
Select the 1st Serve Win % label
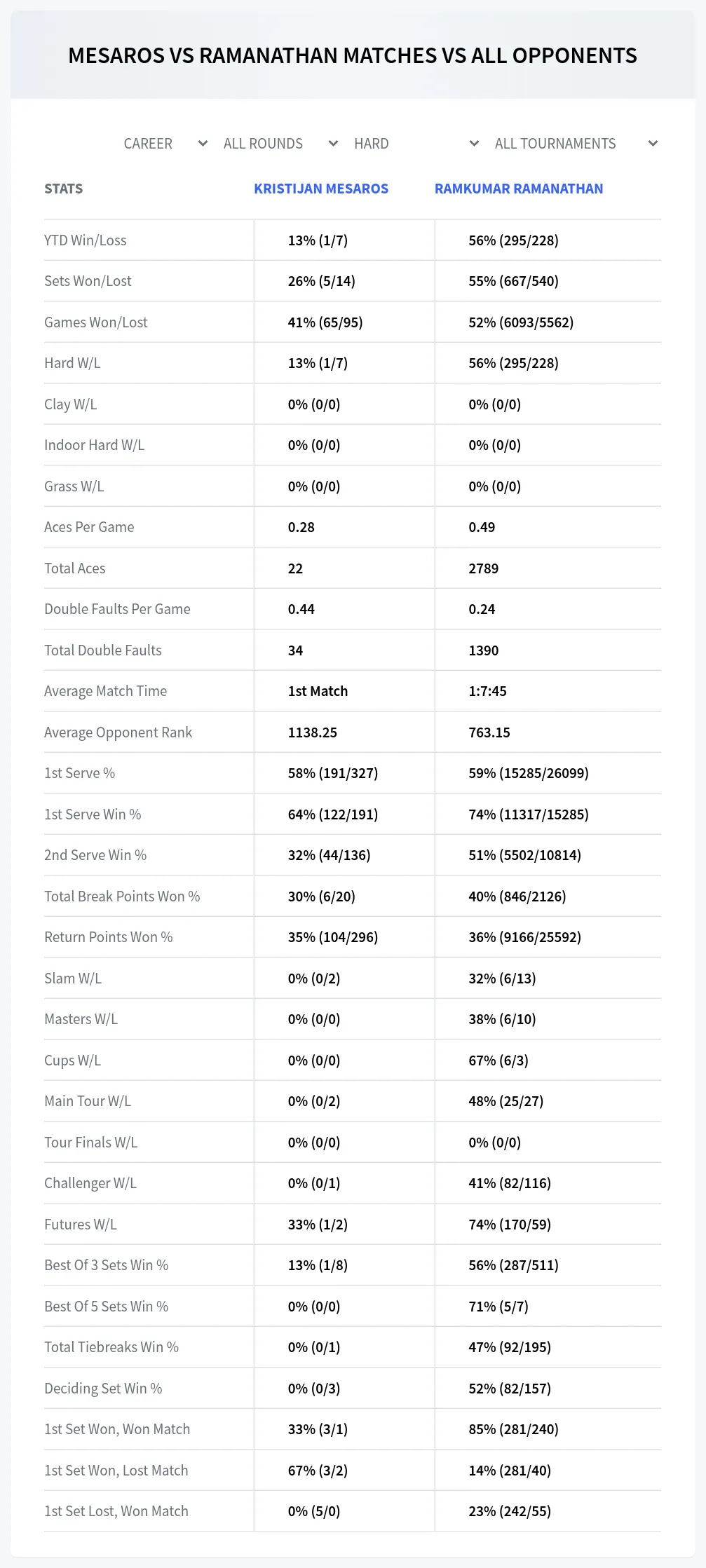coord(93,814)
